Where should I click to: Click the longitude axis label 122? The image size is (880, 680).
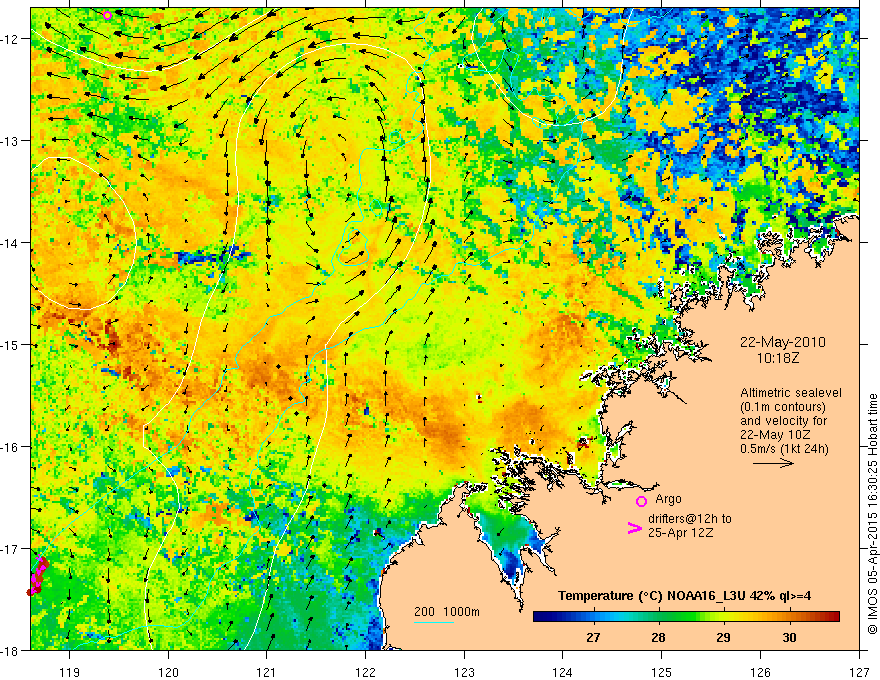tap(365, 672)
